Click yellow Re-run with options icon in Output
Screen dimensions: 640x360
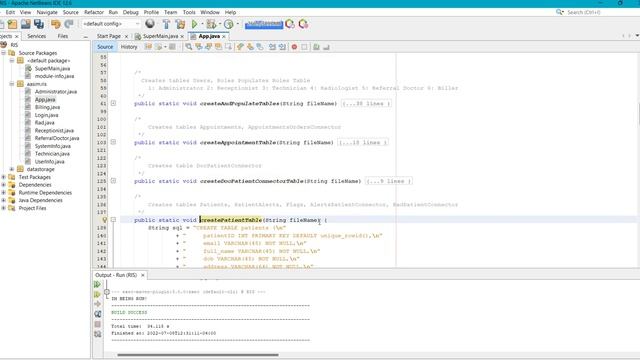tap(98, 294)
